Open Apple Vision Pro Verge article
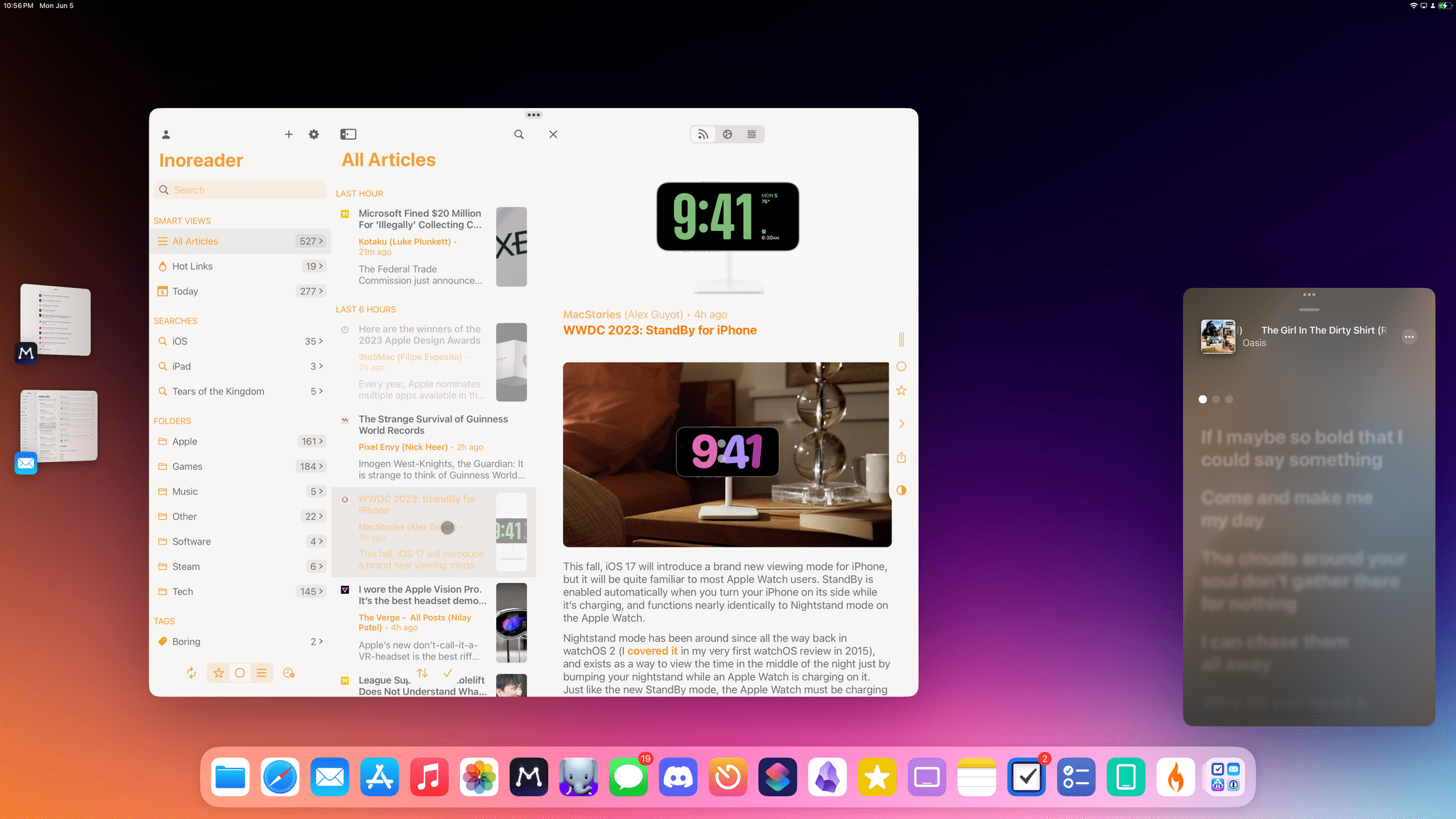The width and height of the screenshot is (1456, 819). [x=433, y=623]
